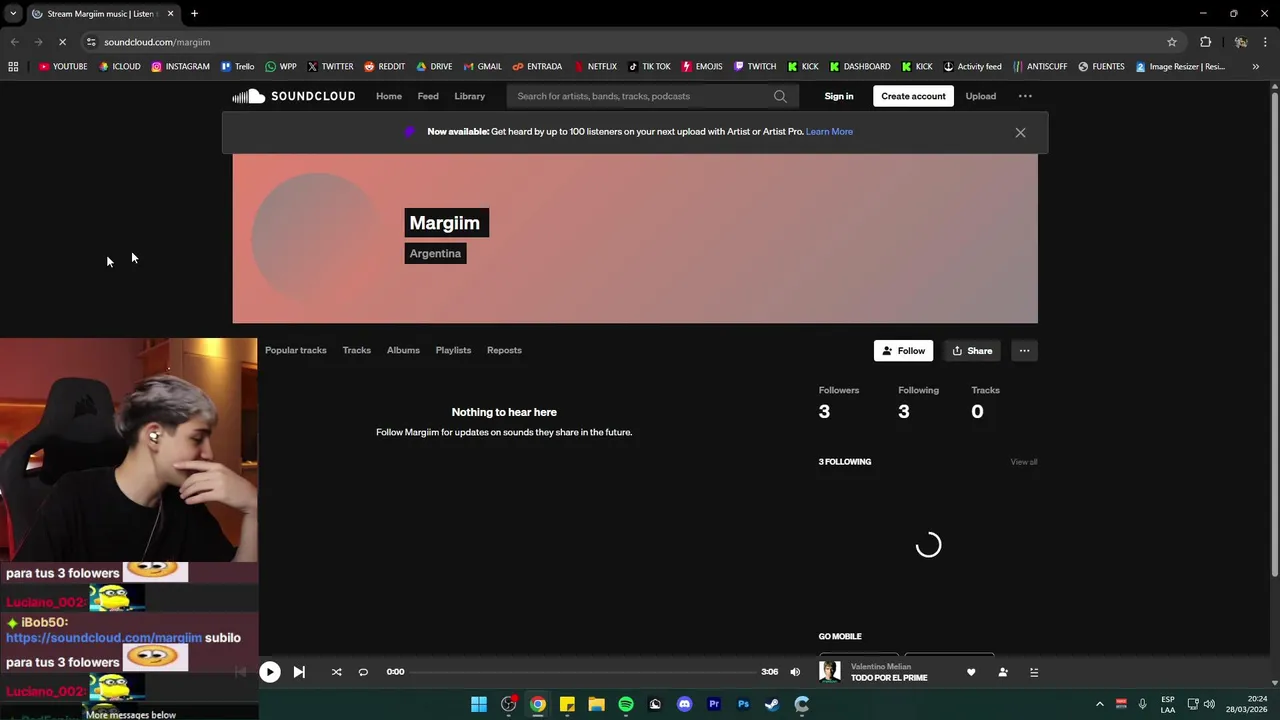Switch to the Albums tab
The height and width of the screenshot is (720, 1280).
[403, 350]
